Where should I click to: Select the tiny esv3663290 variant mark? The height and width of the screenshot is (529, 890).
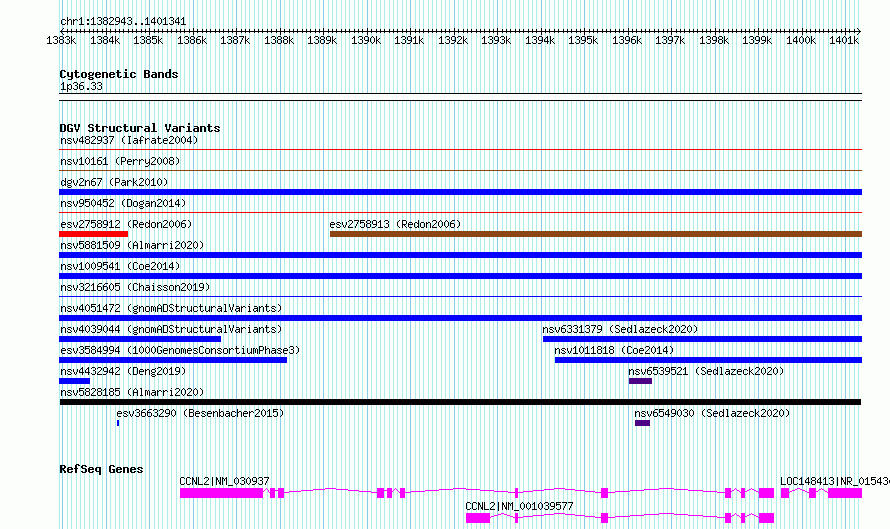118,423
